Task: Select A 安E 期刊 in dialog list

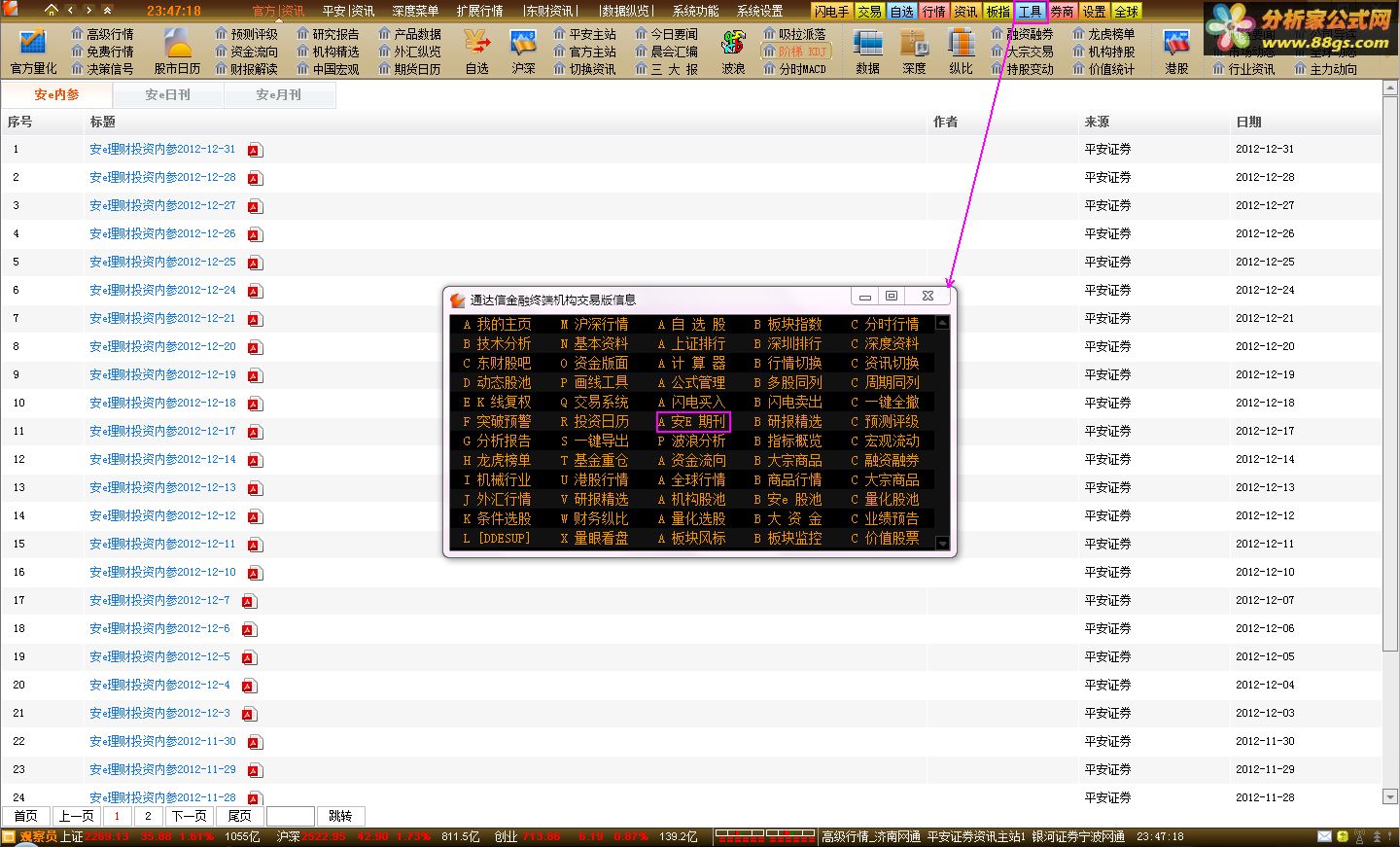Action: click(692, 421)
